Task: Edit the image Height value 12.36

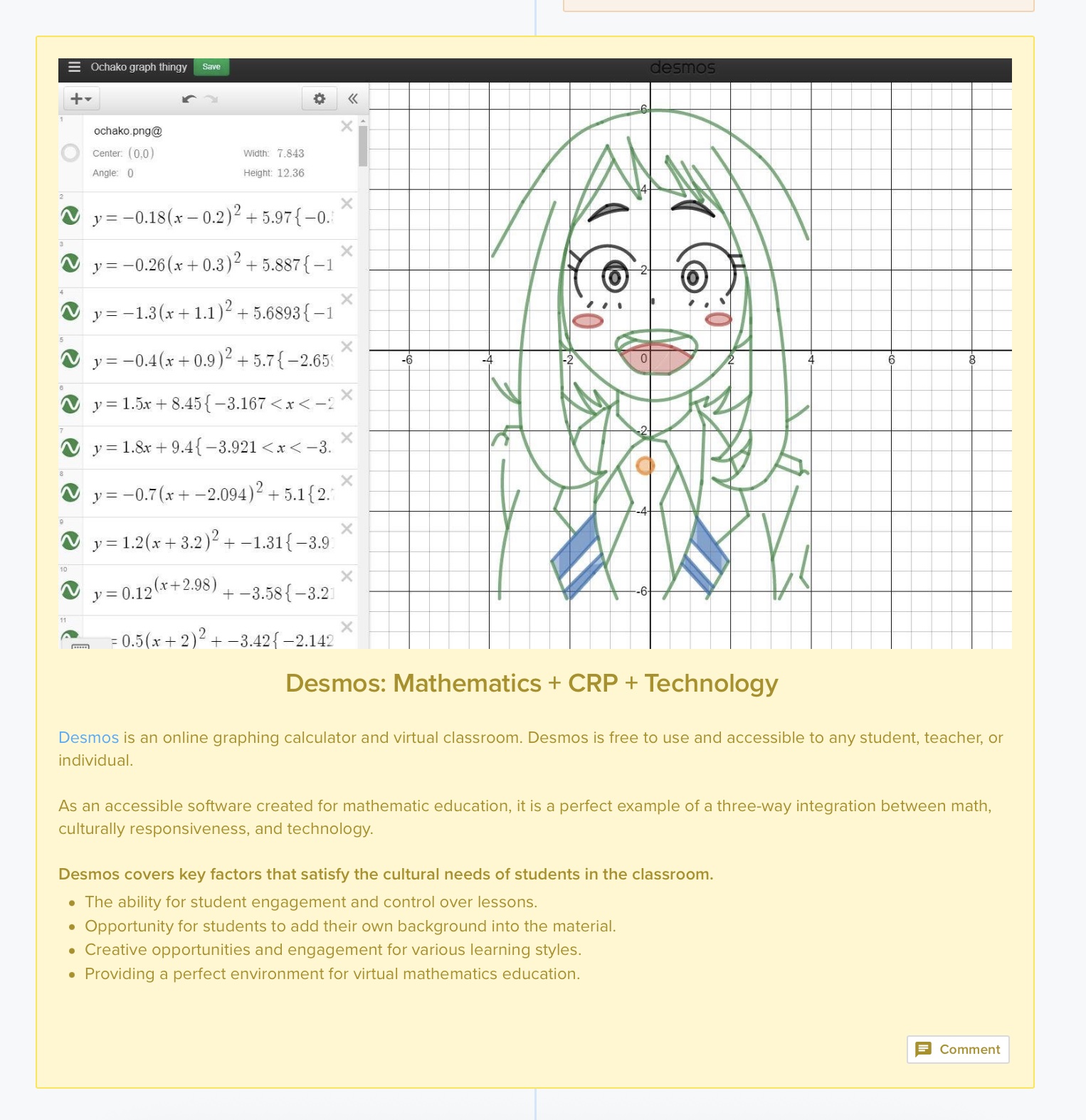Action: click(x=290, y=173)
